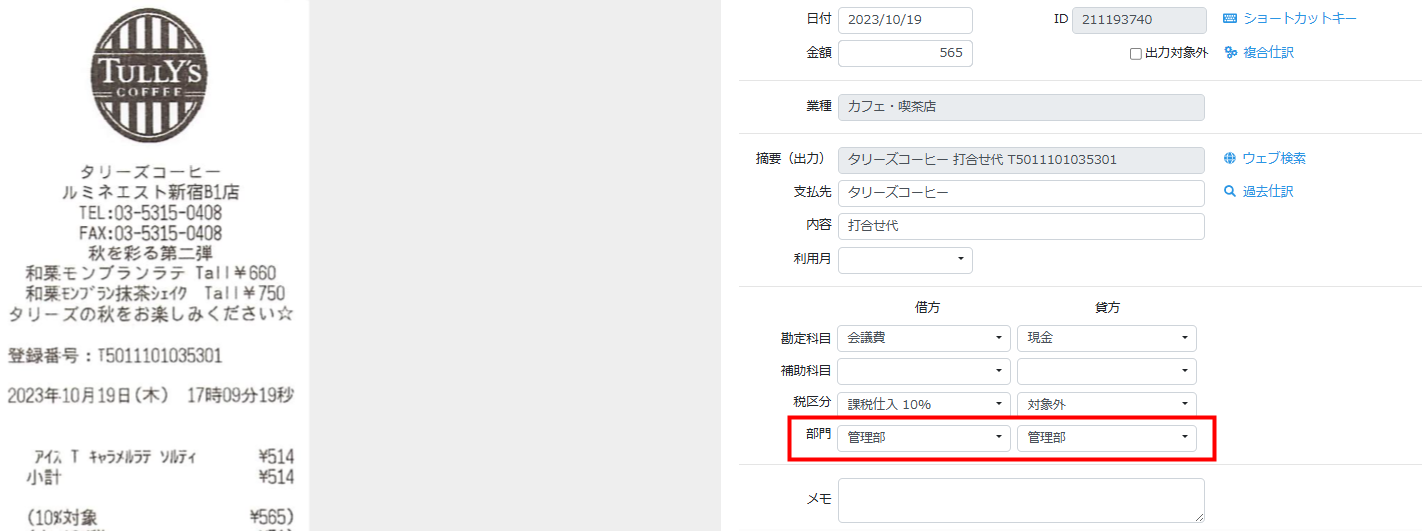Screen dimensions: 1422x531
Task: Click the 業種 field showing カフェ・喫茶店
Action: pos(1021,106)
